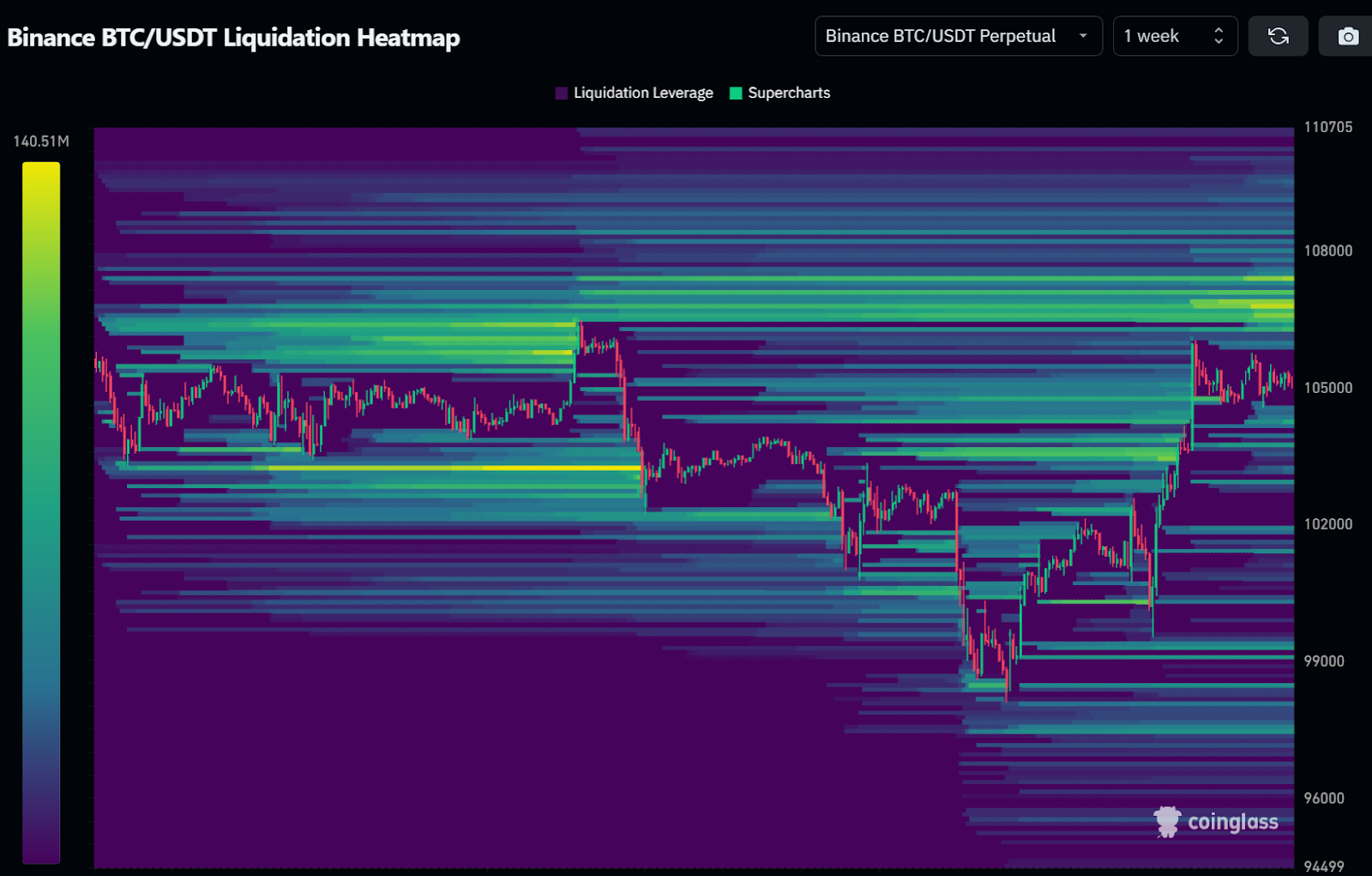
Task: Open the Binance BTC/USDT Perpetual dropdown
Action: [x=958, y=36]
